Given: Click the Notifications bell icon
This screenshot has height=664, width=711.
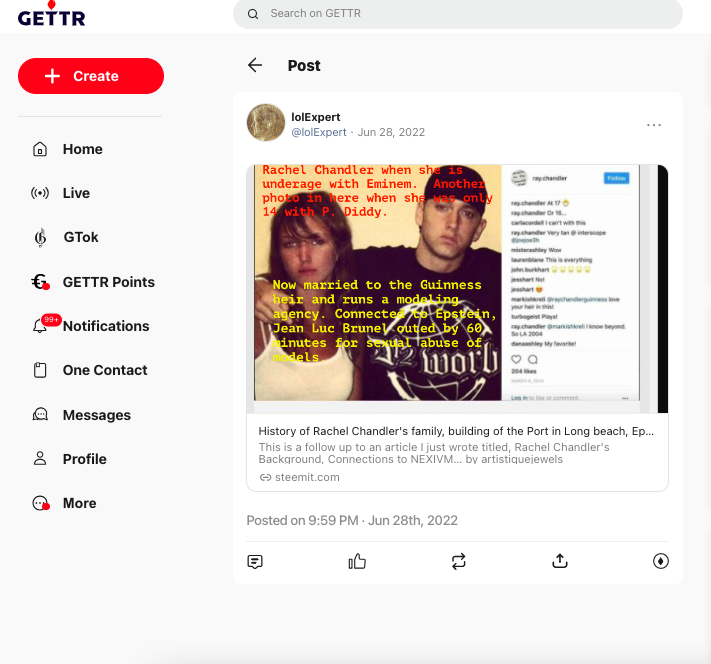Looking at the screenshot, I should pos(40,326).
